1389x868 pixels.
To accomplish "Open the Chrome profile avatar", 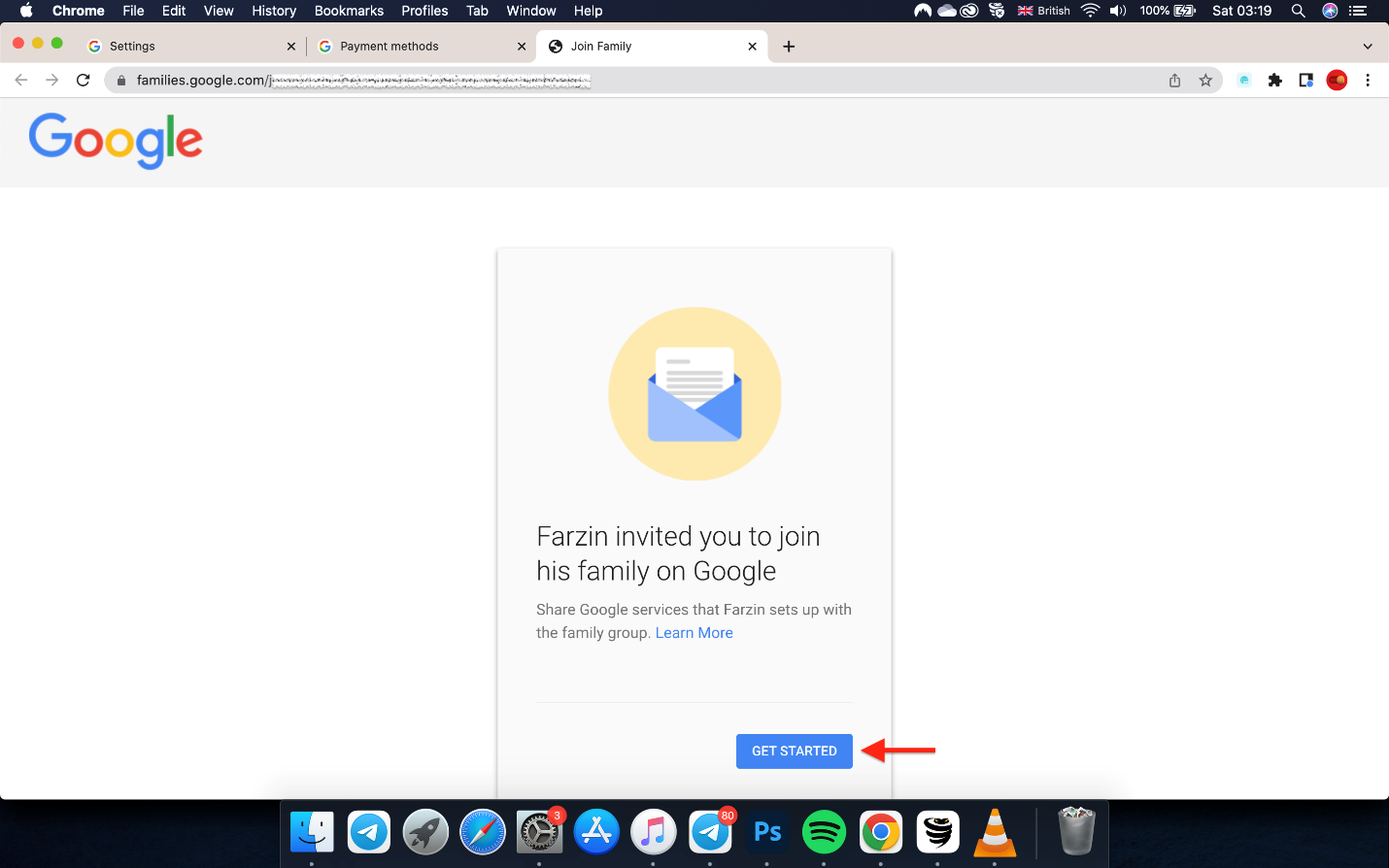I will pos(1337,81).
